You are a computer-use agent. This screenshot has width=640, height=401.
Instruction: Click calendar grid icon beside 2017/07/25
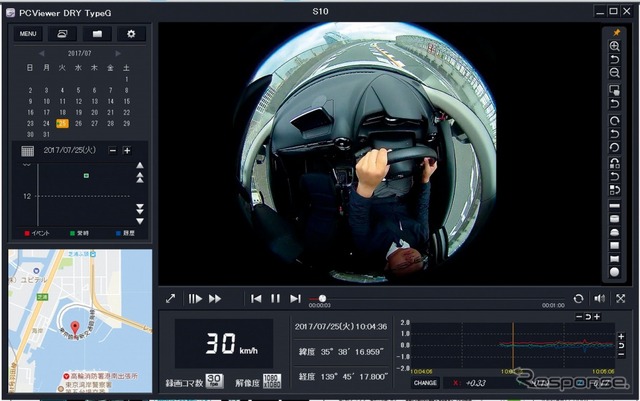click(x=28, y=150)
